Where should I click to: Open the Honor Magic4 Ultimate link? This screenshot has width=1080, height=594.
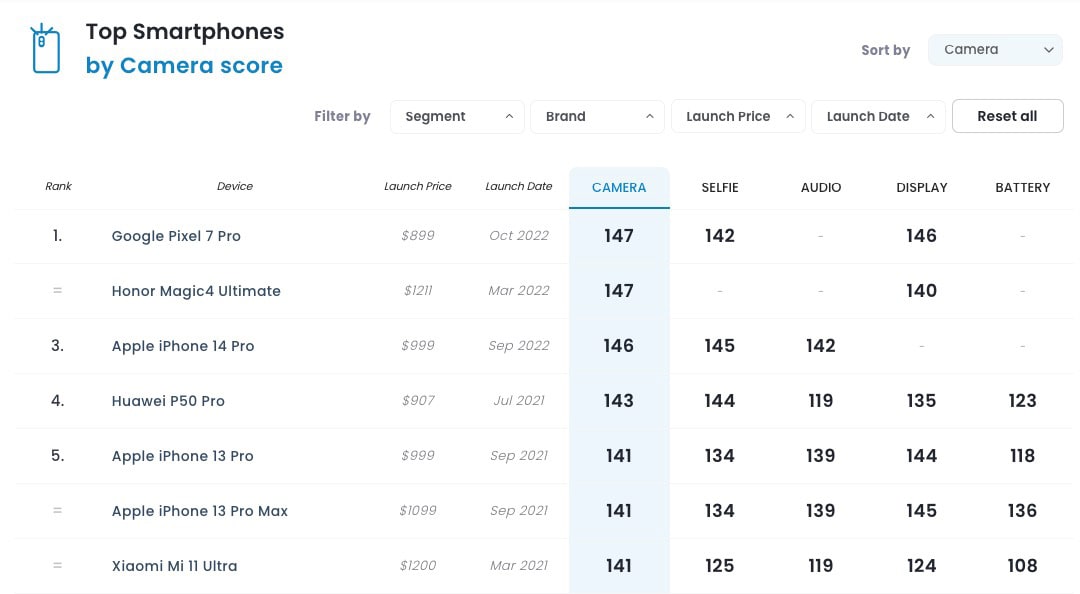196,291
